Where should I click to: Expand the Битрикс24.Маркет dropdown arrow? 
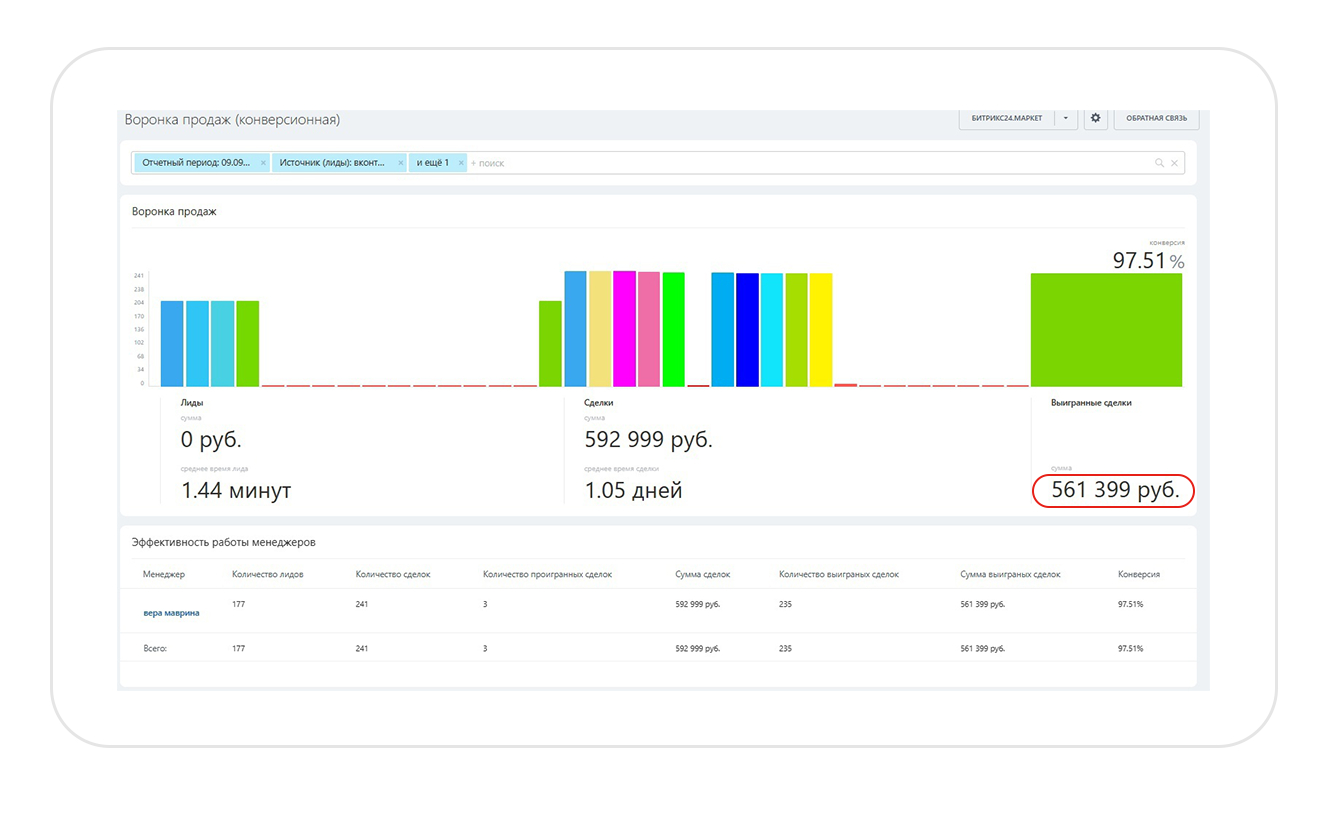1065,118
